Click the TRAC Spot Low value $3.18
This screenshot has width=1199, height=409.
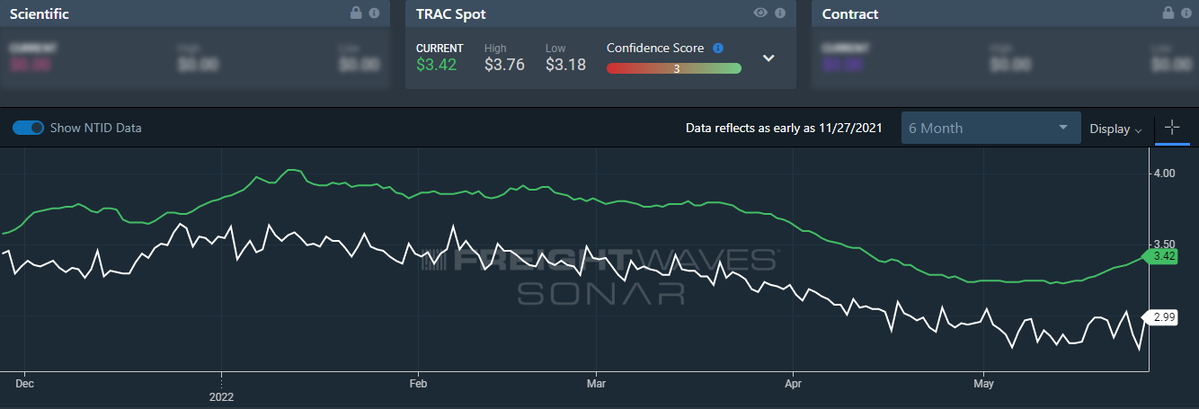[x=566, y=65]
